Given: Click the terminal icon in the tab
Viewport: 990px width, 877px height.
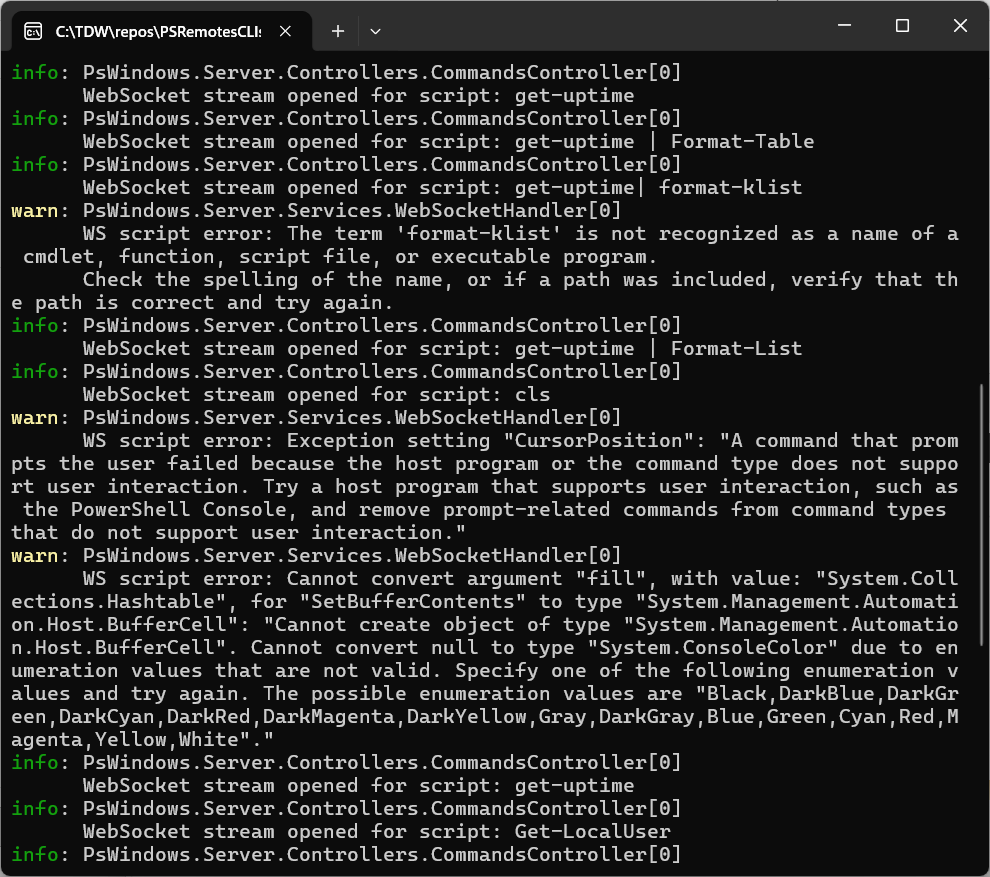Looking at the screenshot, I should point(33,31).
